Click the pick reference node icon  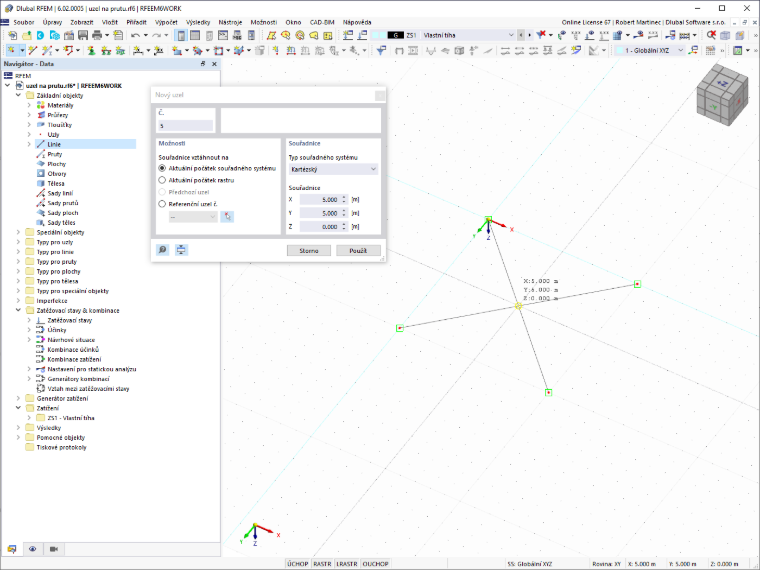pos(227,217)
